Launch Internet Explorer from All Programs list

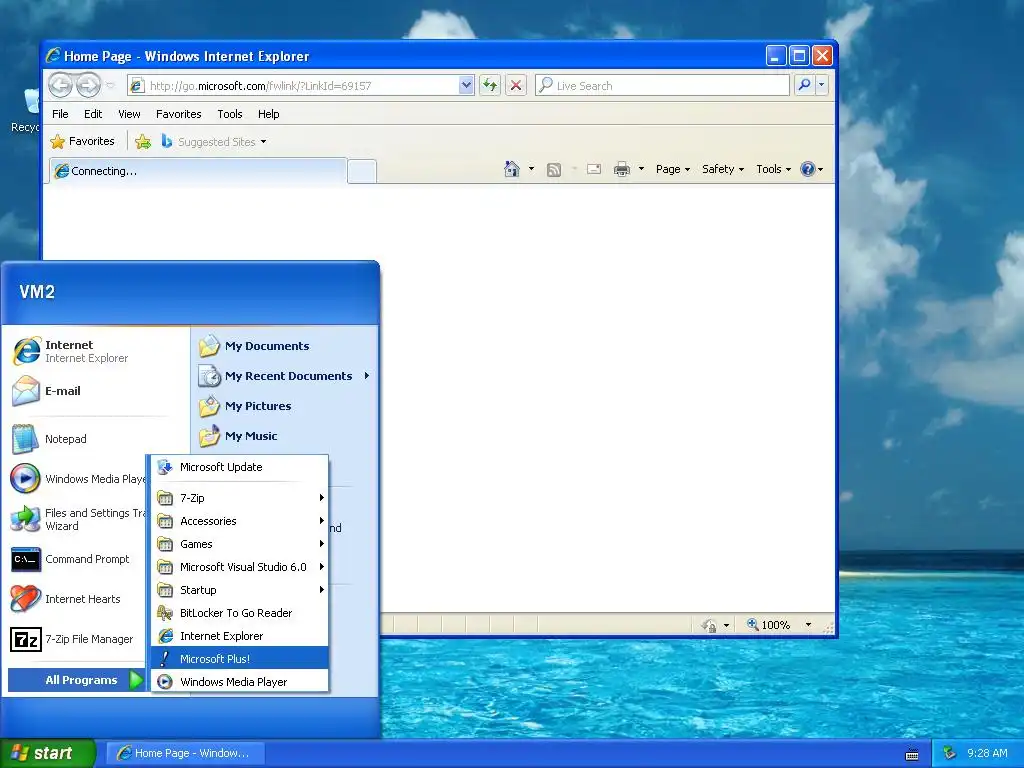click(x=240, y=635)
